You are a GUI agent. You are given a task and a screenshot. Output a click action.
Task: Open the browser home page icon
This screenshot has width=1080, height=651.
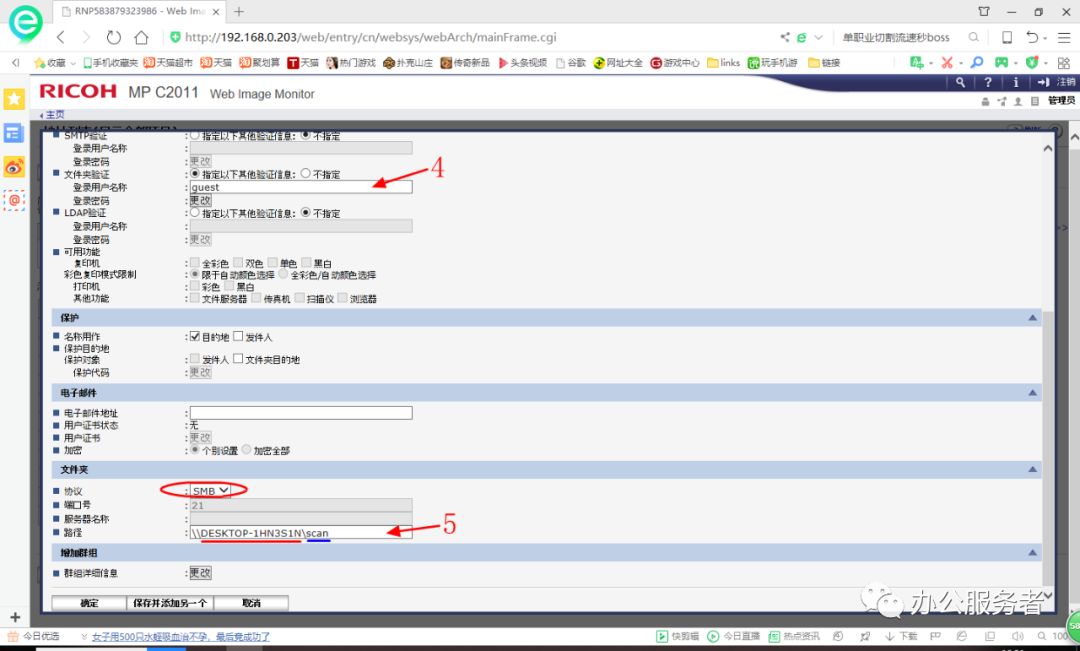pos(141,37)
